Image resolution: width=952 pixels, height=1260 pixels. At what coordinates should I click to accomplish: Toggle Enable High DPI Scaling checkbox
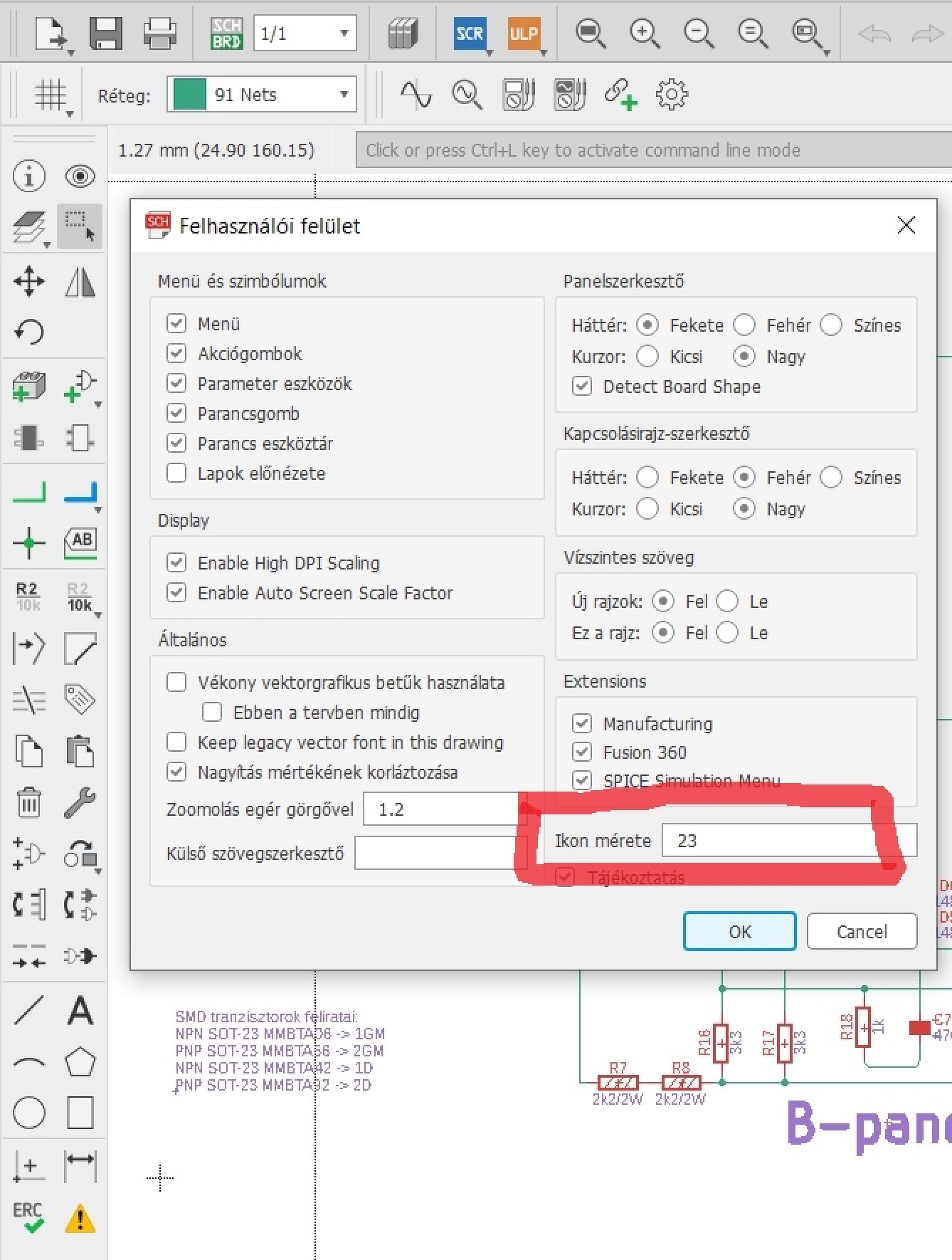click(176, 562)
